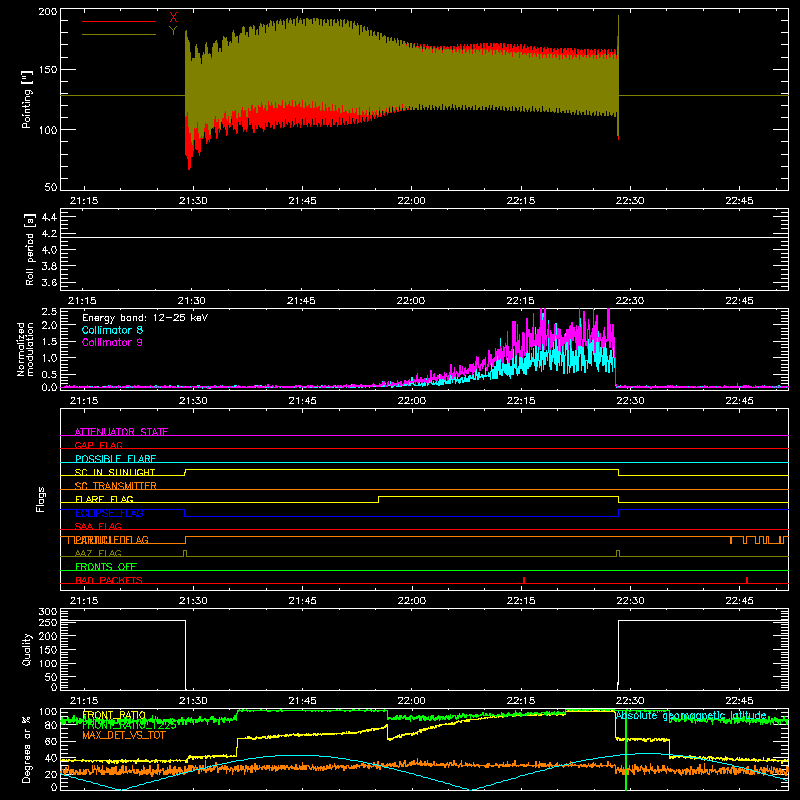This screenshot has height=800, width=800.
Task: Click the blue 'ECLIPSE_FLAG' label
Action: (x=109, y=513)
